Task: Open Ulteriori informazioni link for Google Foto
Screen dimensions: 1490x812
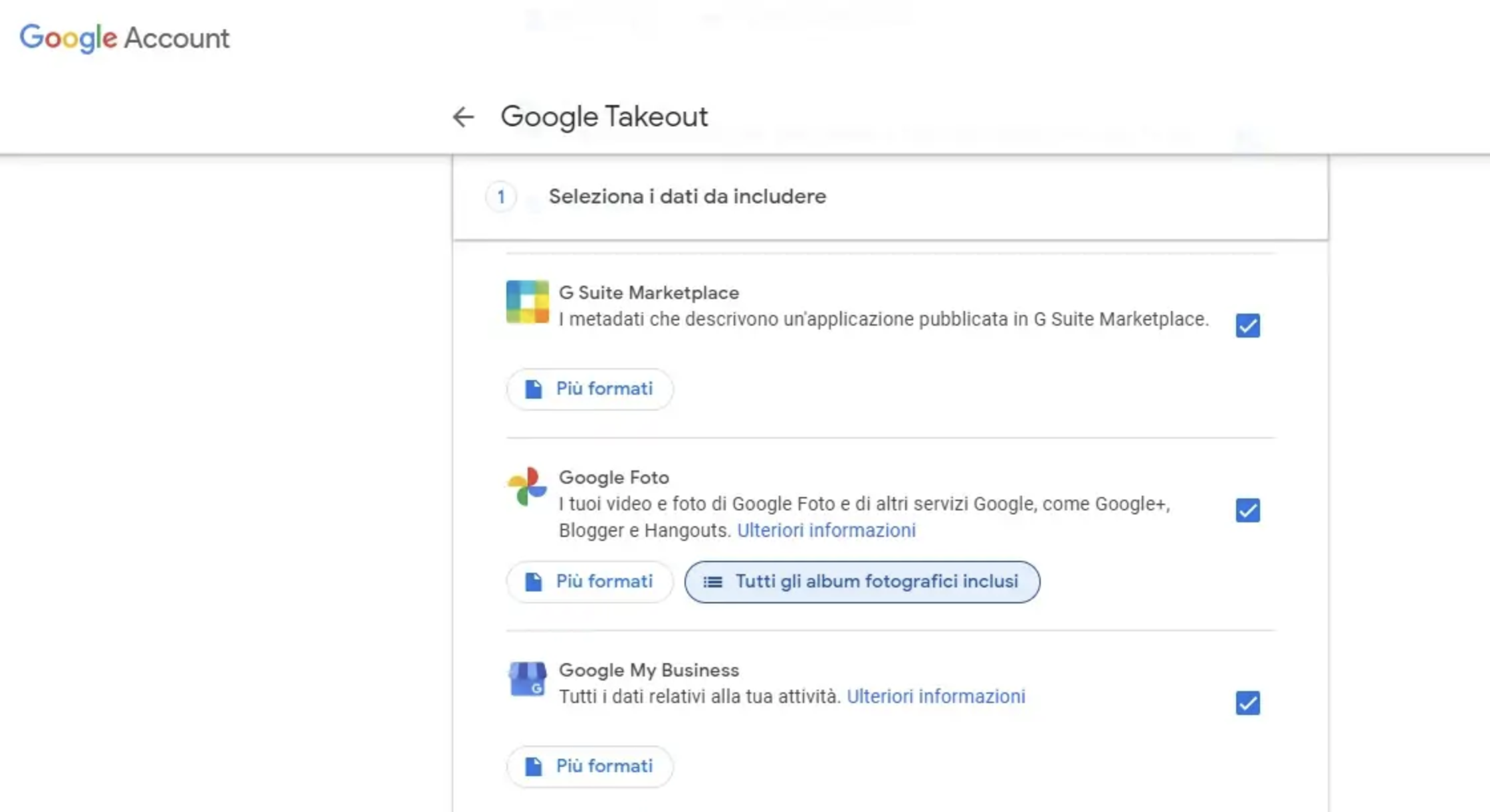Action: [x=826, y=530]
